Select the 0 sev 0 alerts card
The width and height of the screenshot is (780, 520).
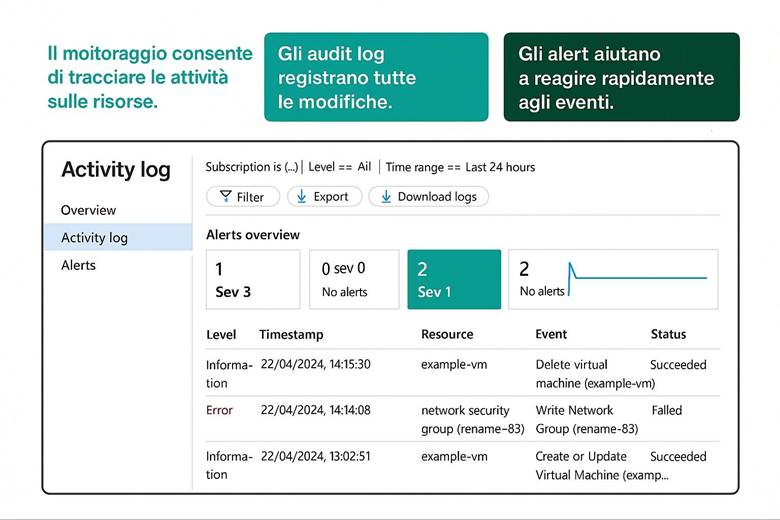pos(353,280)
